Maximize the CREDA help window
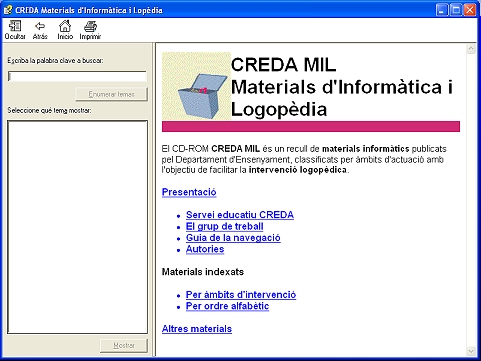481x361 pixels. [456, 10]
